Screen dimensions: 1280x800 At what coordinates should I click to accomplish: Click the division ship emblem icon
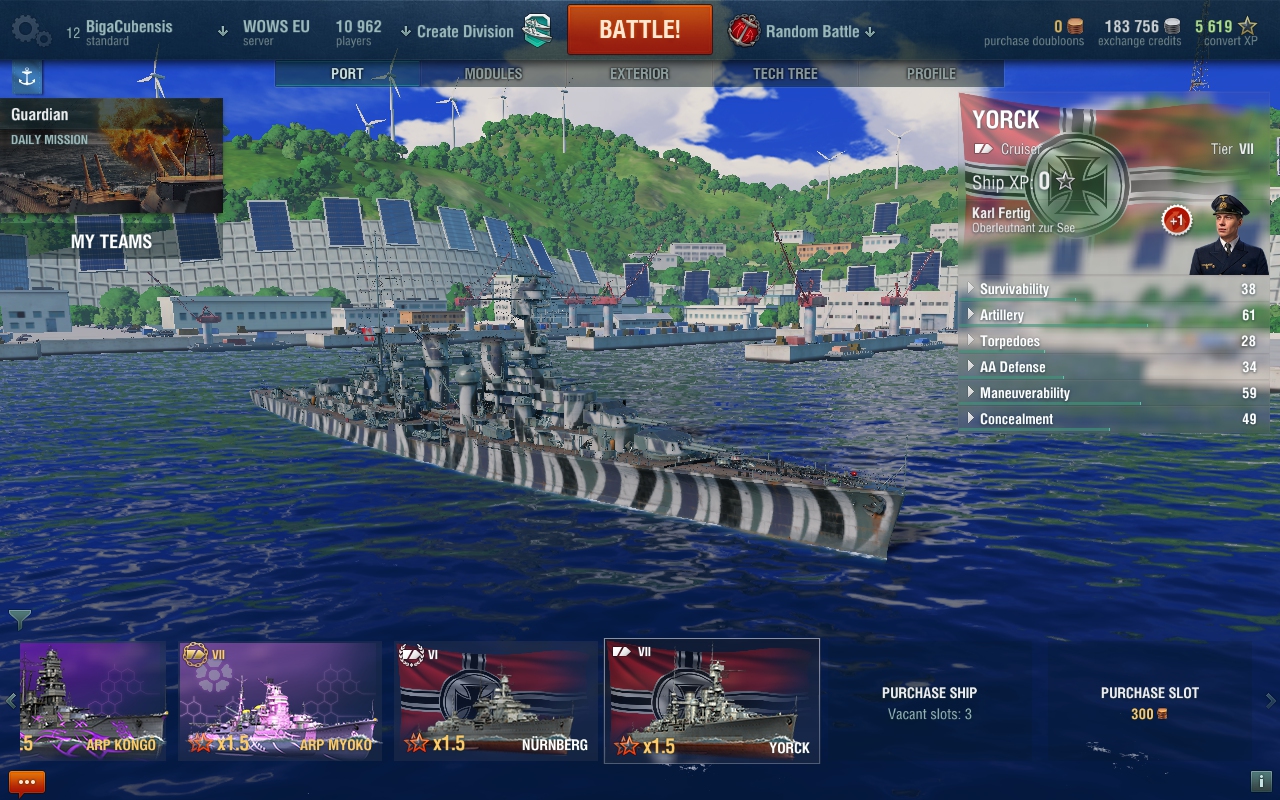click(538, 30)
